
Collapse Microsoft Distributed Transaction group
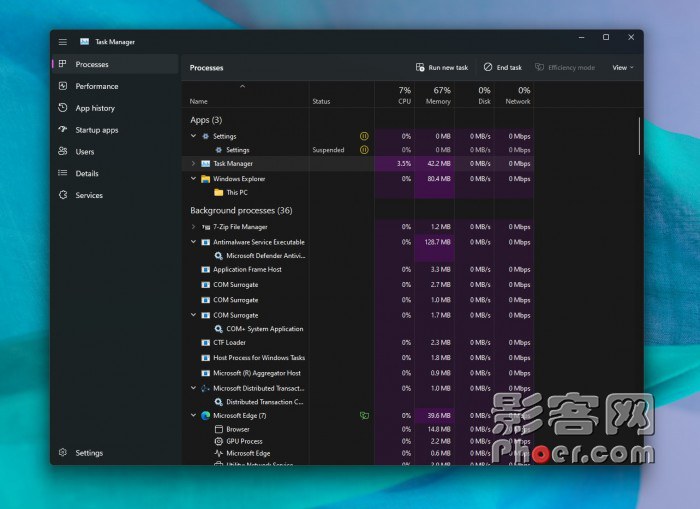click(x=193, y=388)
